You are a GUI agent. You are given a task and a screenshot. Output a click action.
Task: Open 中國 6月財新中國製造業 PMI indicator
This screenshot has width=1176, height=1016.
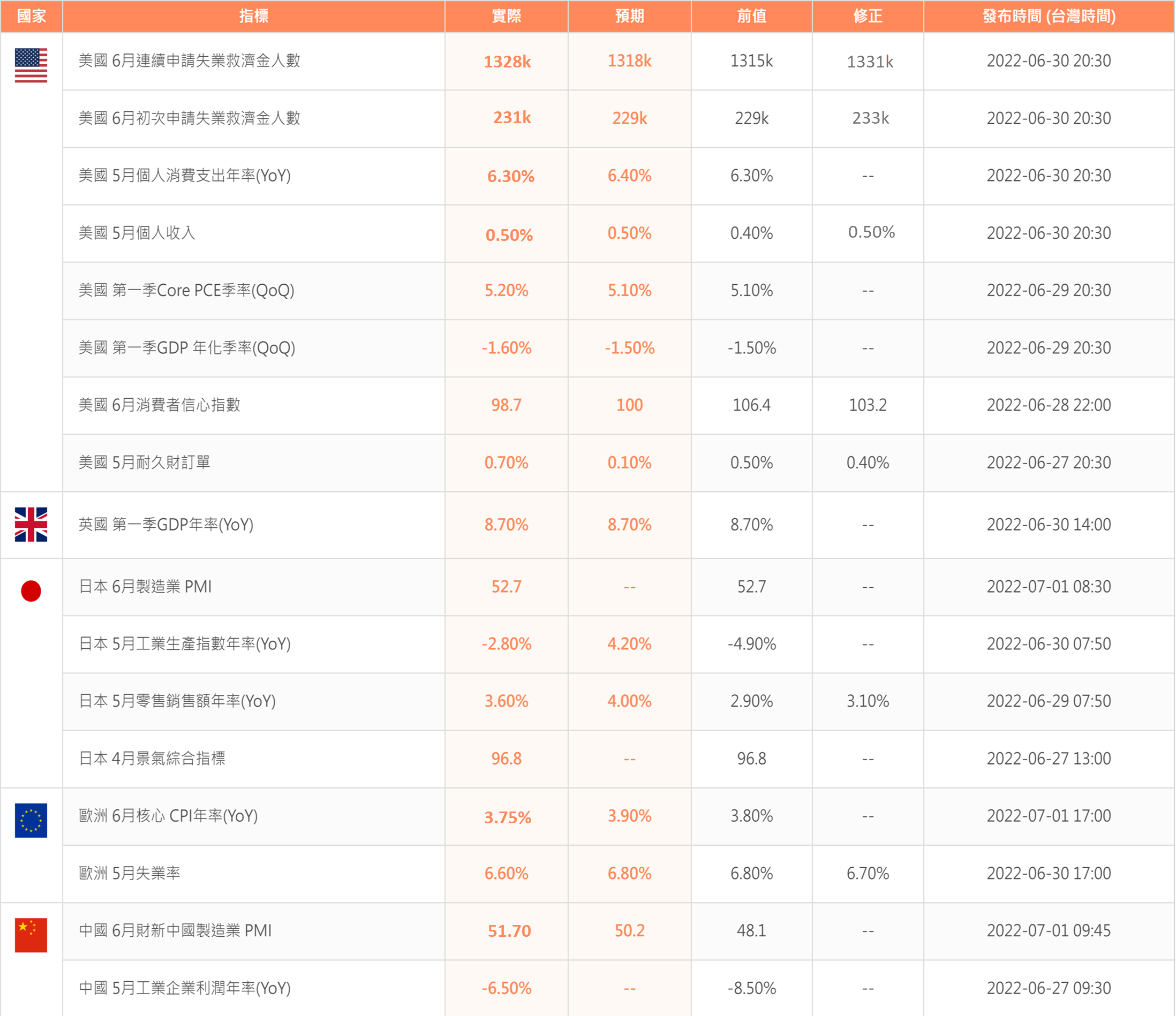pos(175,930)
